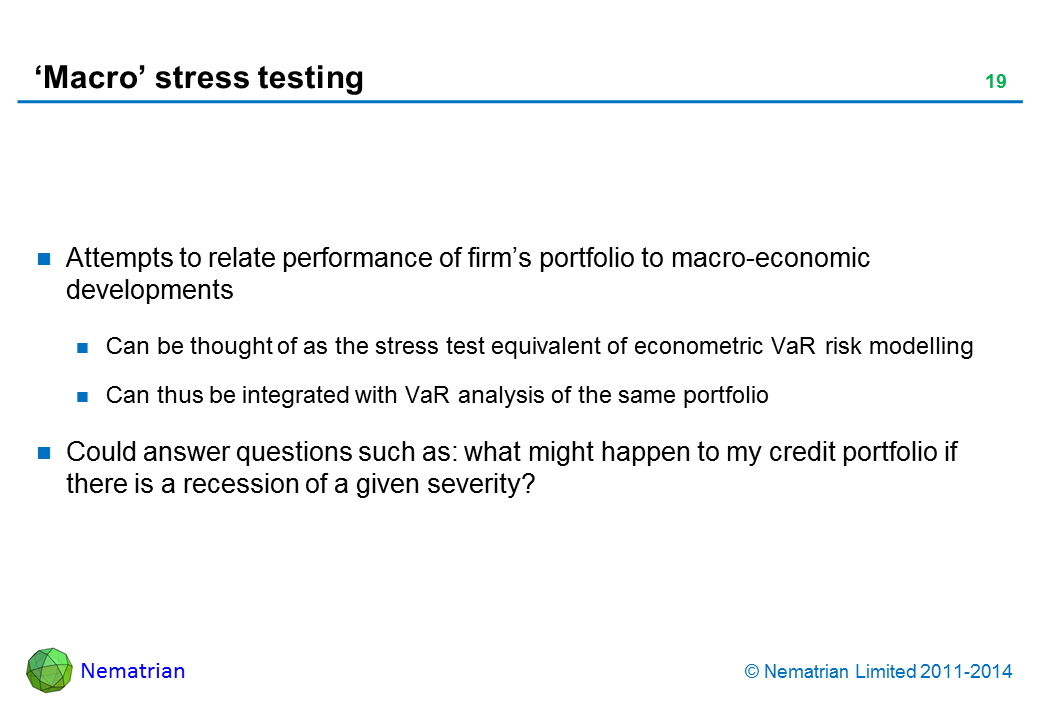Select the slide title "'Macro' stress testing"
This screenshot has height=720, width=1040.
tap(199, 77)
